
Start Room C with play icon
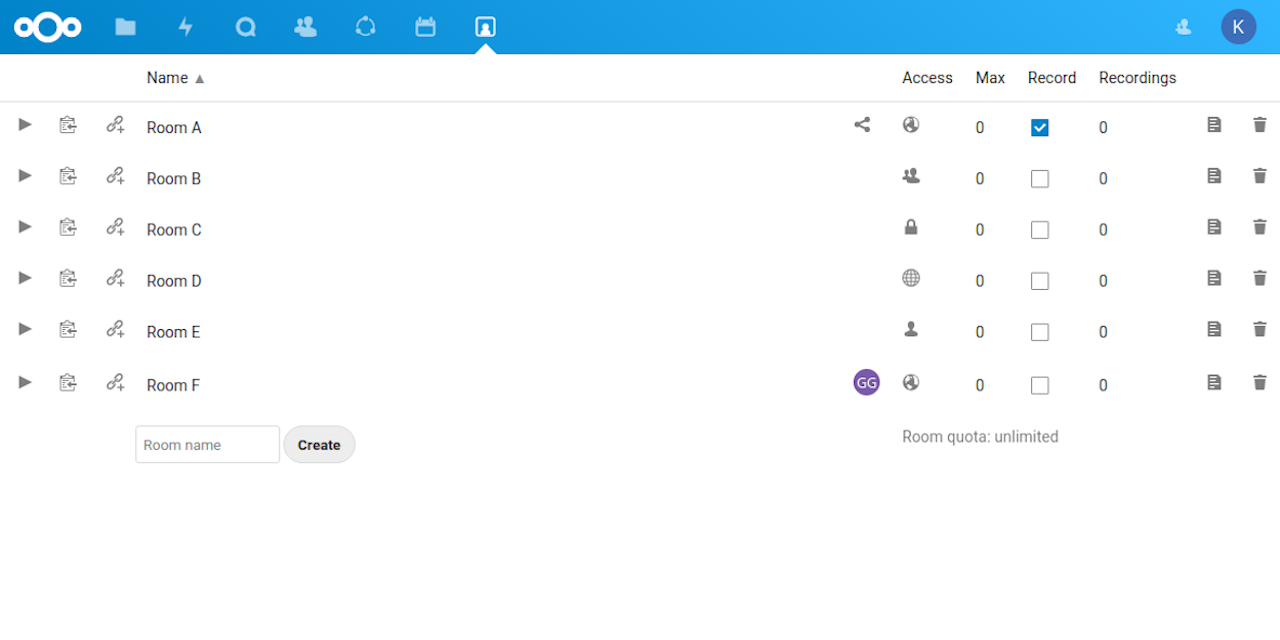point(25,227)
